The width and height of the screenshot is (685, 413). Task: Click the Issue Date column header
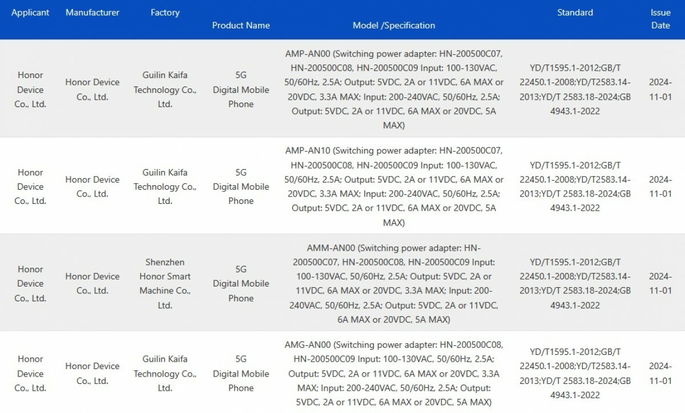coord(661,19)
